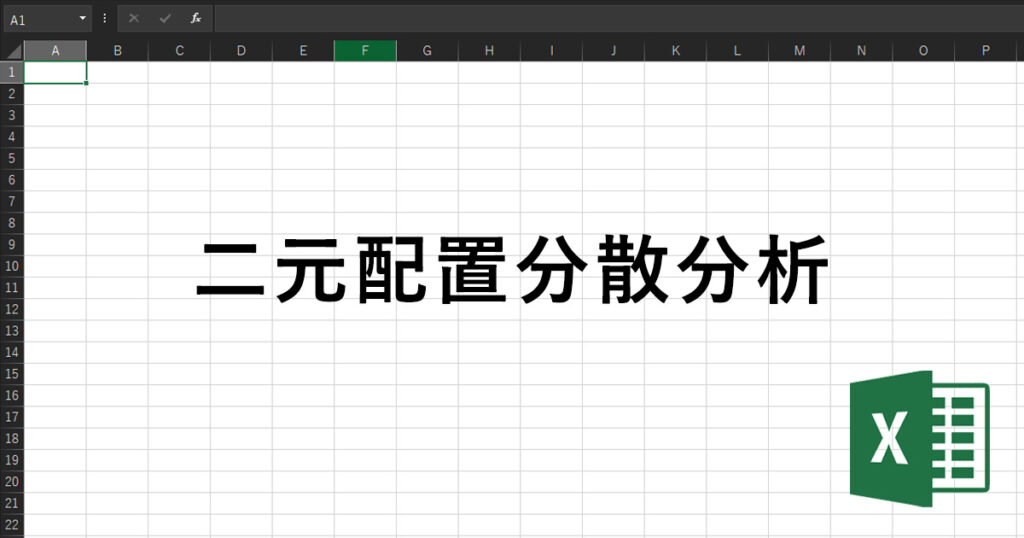Viewport: 1024px width, 538px height.
Task: Click the Name Box showing A1
Action: pyautogui.click(x=38, y=19)
